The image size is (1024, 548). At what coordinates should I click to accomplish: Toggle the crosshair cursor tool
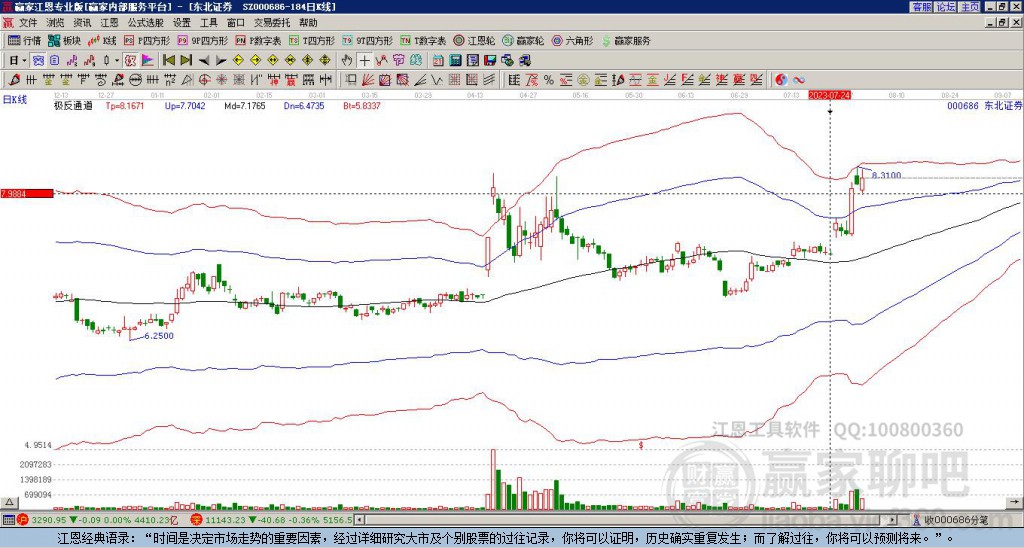click(x=364, y=61)
